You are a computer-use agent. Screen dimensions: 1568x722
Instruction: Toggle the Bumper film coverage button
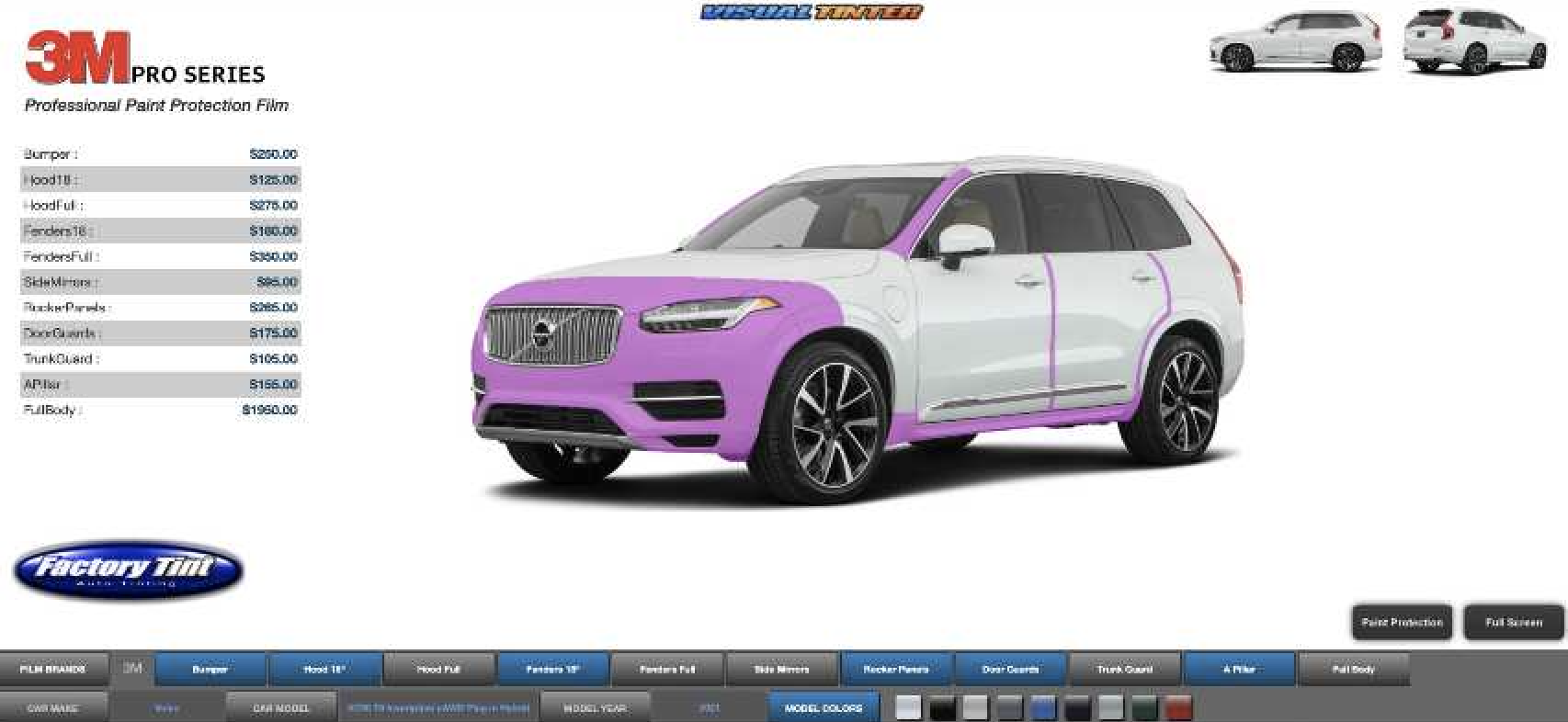coord(210,670)
